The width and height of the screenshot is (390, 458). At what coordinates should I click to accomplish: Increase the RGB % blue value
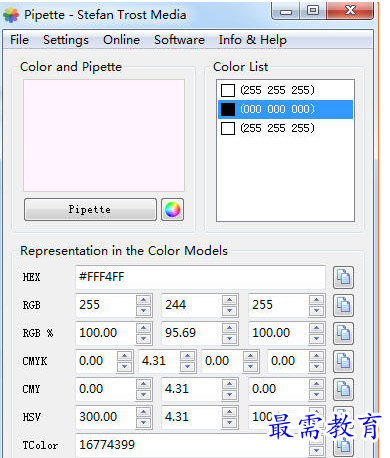point(316,328)
